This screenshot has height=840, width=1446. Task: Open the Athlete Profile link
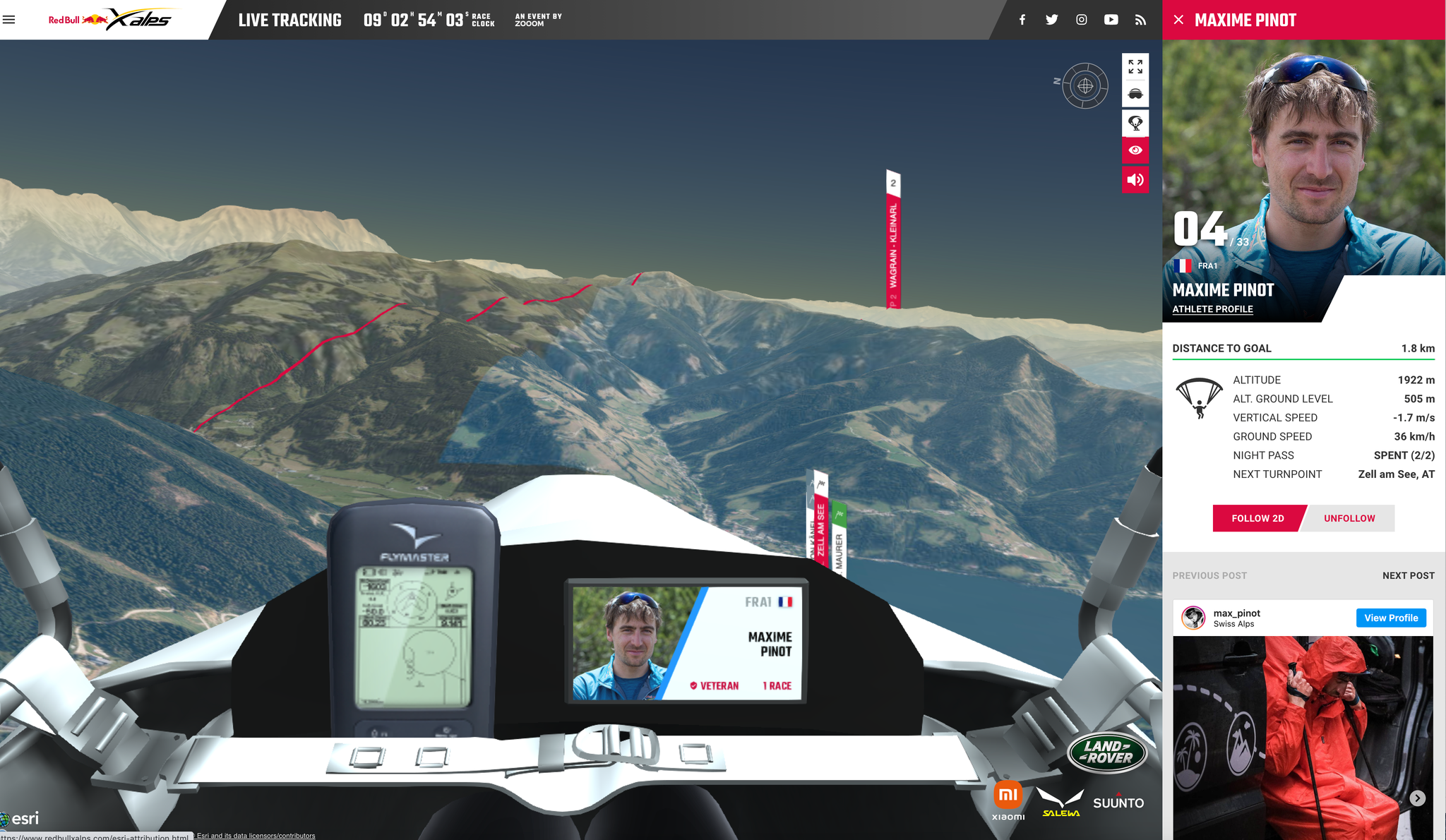click(1212, 309)
